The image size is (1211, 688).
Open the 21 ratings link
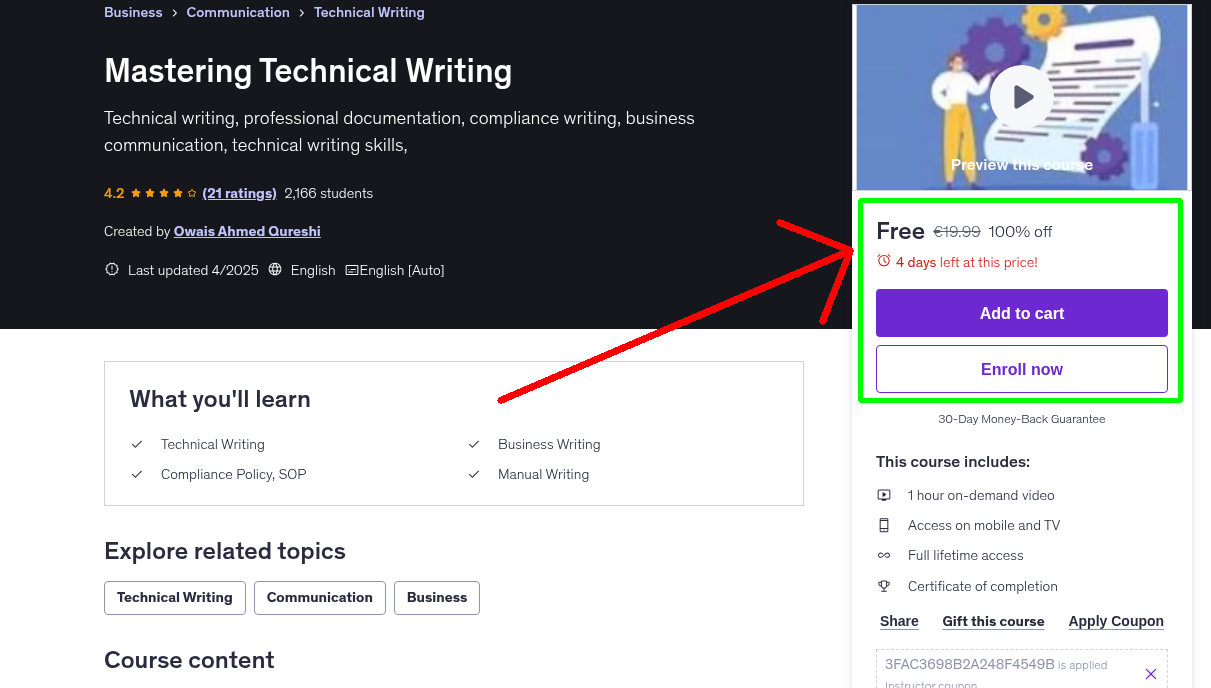pyautogui.click(x=239, y=193)
